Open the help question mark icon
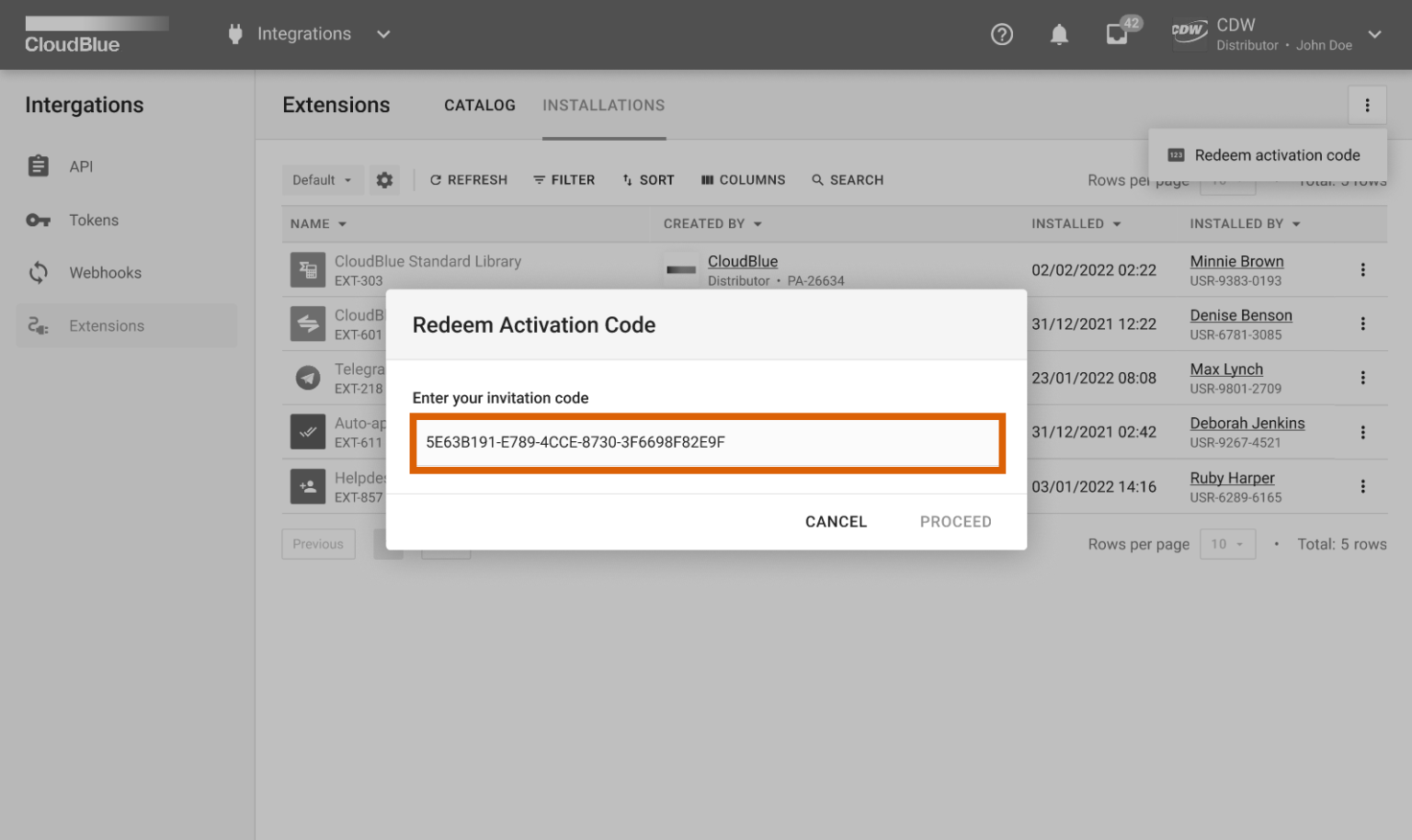This screenshot has height=840, width=1412. [1001, 34]
